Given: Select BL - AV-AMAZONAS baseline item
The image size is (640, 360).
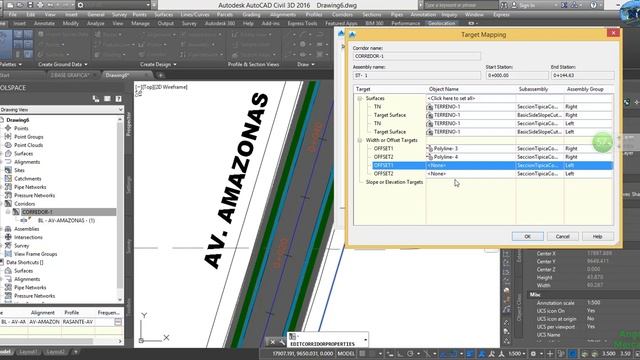Looking at the screenshot, I should click(x=66, y=220).
